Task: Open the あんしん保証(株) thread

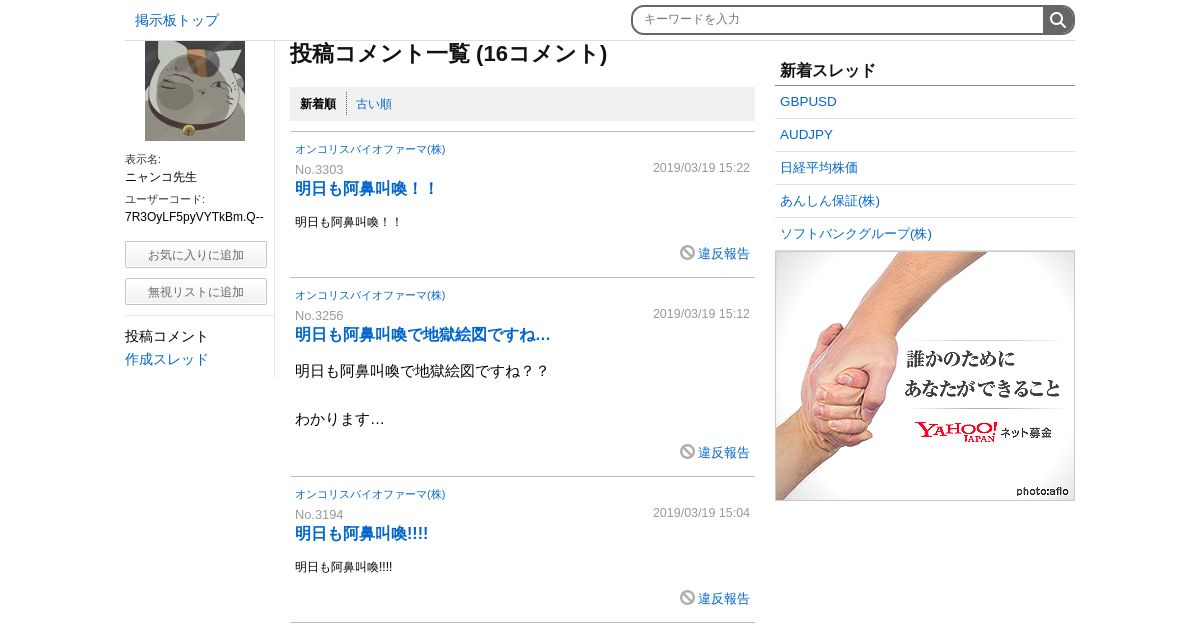Action: click(x=830, y=201)
